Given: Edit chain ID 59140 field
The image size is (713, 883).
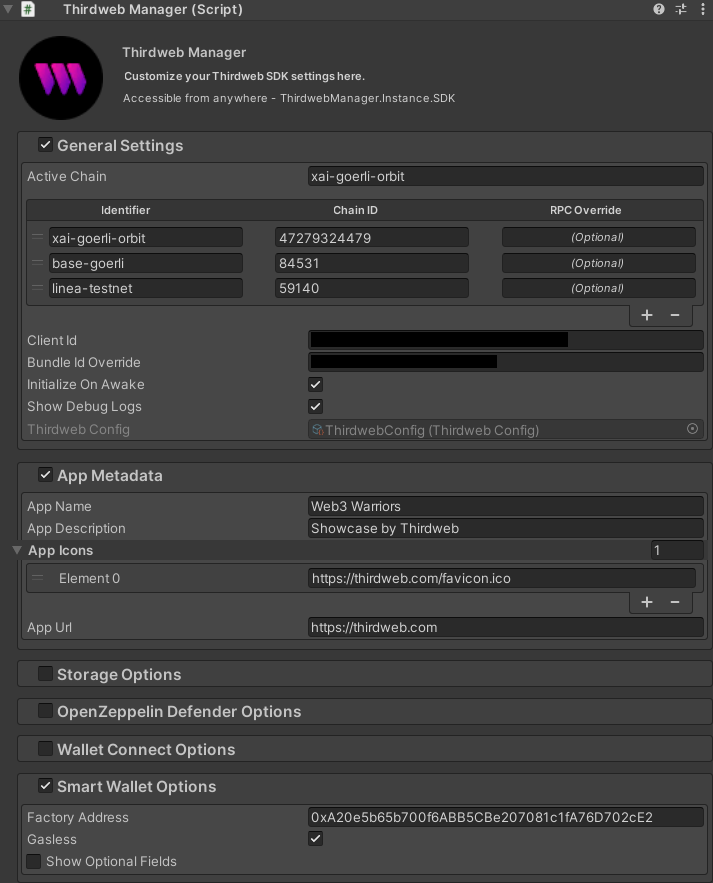Looking at the screenshot, I should [372, 288].
